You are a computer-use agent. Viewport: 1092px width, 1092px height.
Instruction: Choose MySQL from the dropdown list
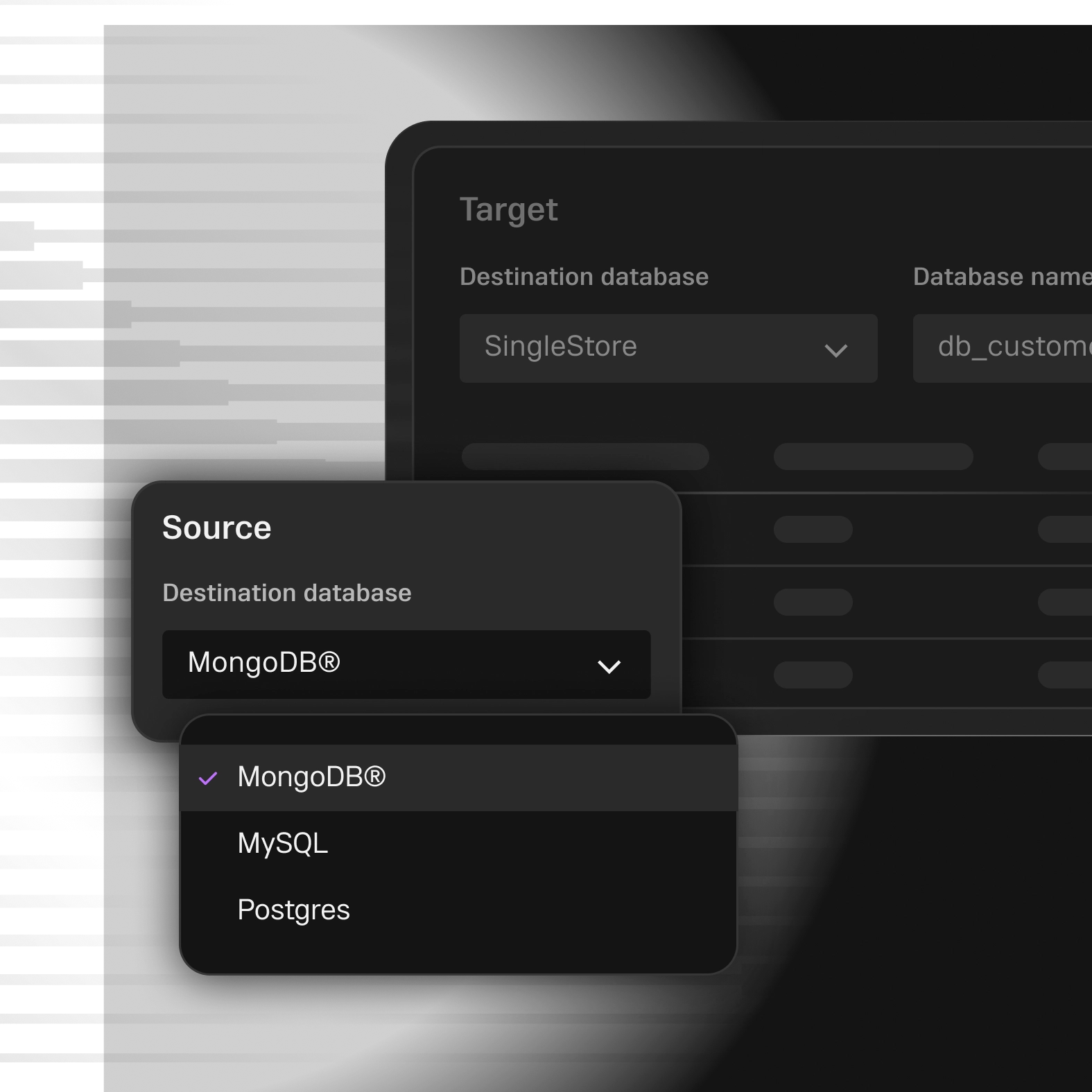pos(458,844)
